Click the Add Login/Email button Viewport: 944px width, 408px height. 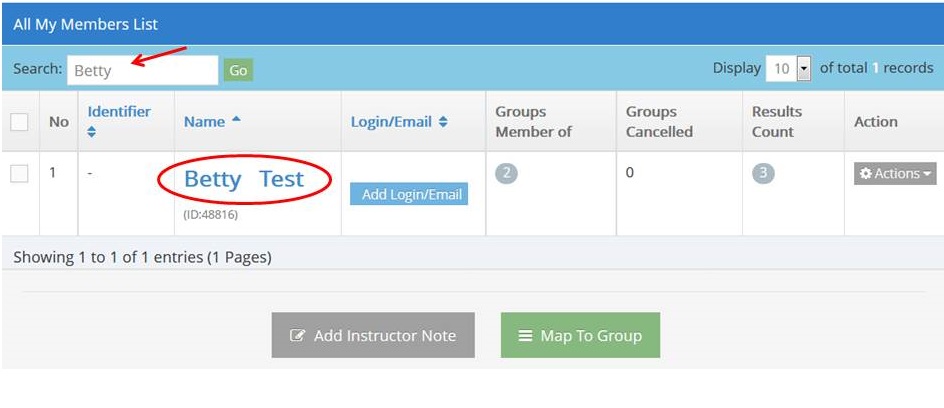(x=409, y=194)
